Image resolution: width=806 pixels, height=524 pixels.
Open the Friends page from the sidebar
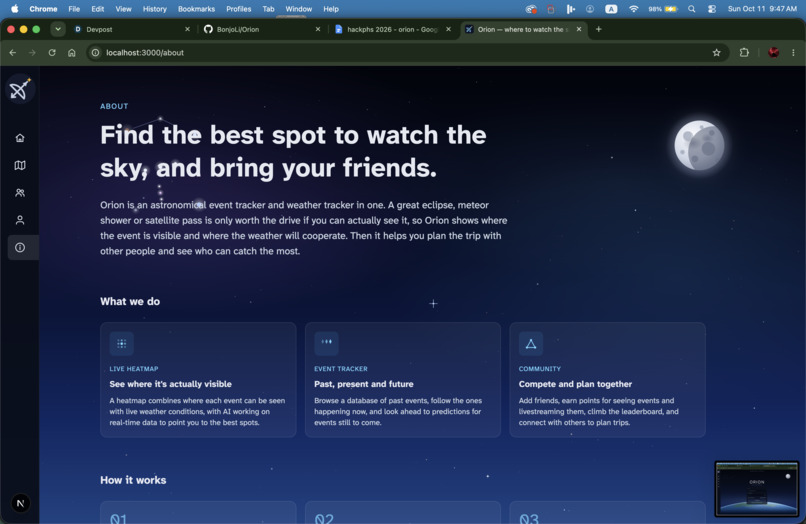tap(20, 193)
